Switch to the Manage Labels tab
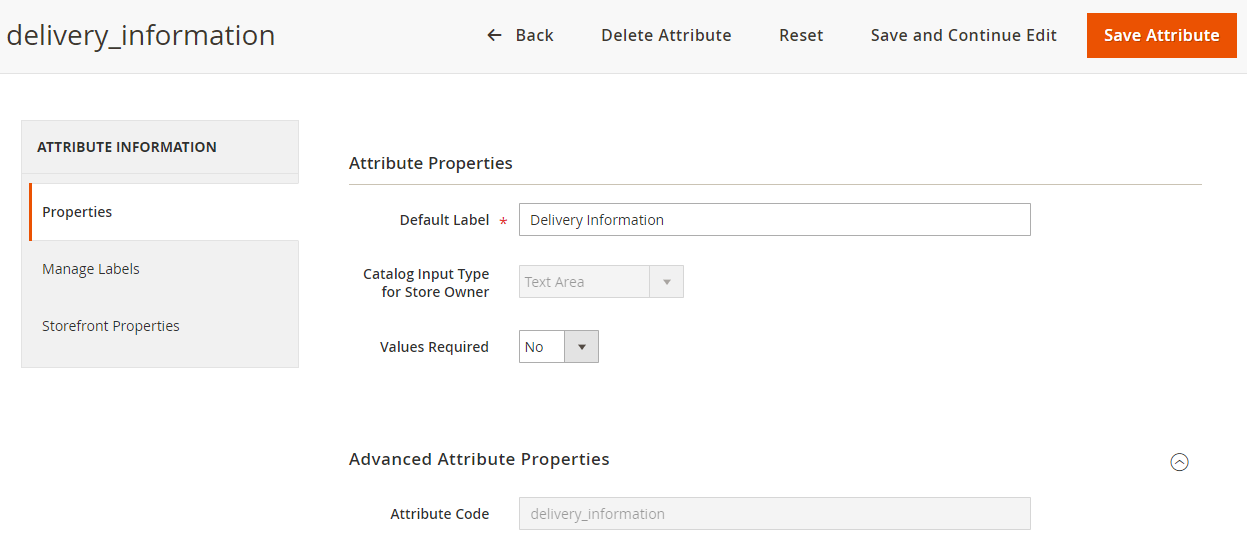1247x536 pixels. [91, 269]
